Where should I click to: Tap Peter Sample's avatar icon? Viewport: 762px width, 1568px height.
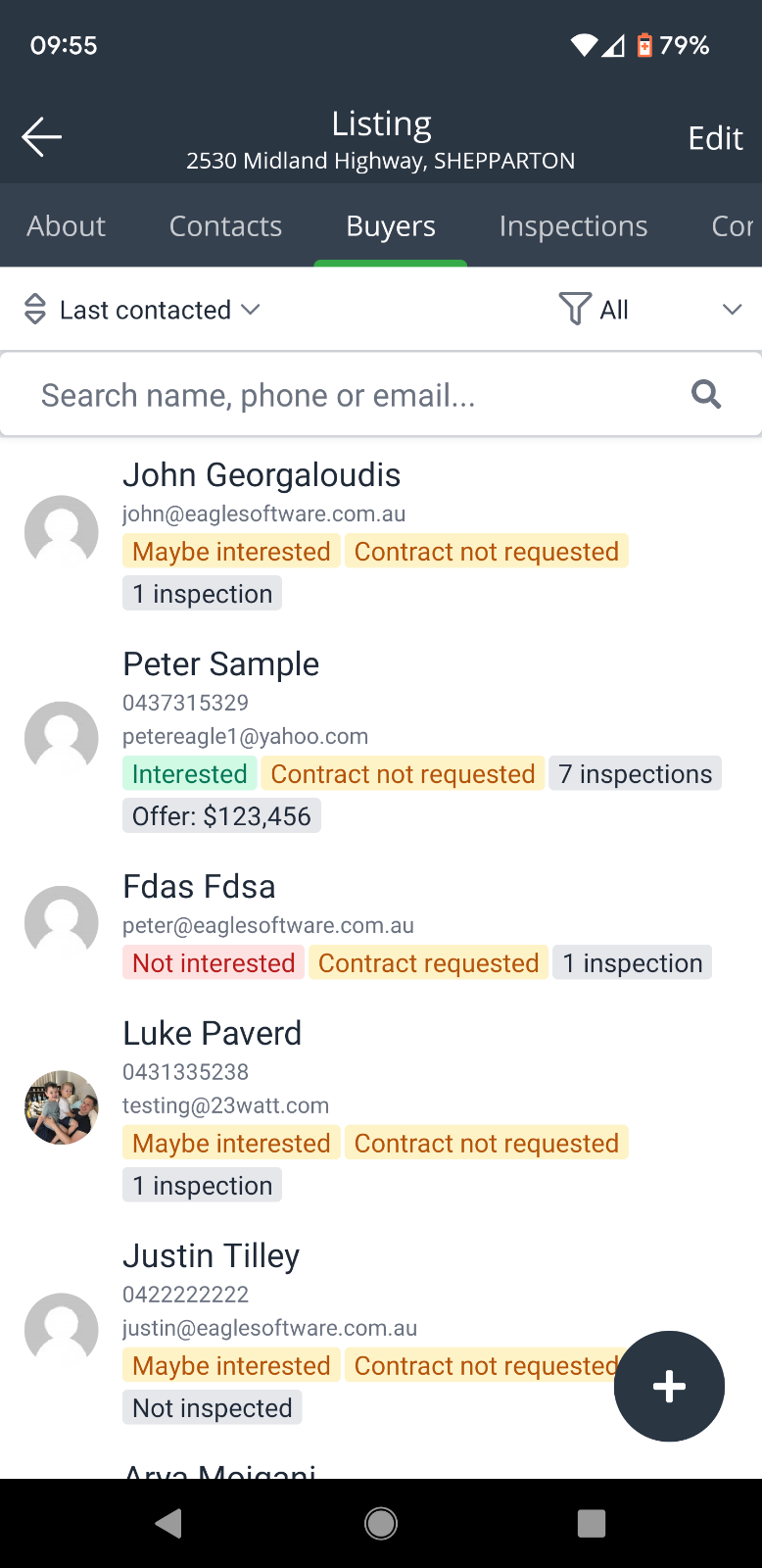pyautogui.click(x=62, y=739)
